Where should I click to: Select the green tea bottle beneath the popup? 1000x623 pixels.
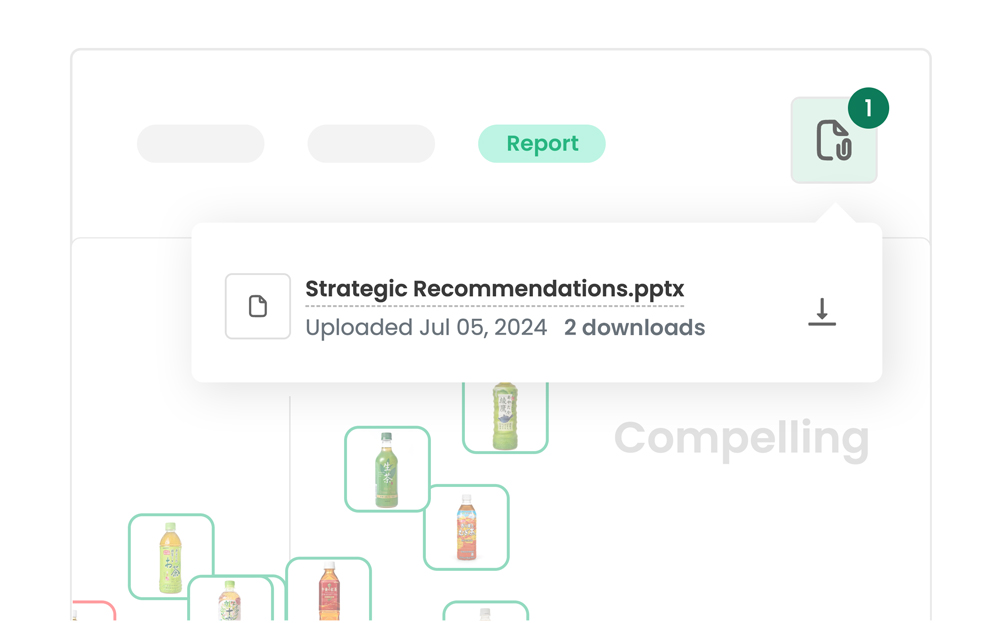coord(505,415)
